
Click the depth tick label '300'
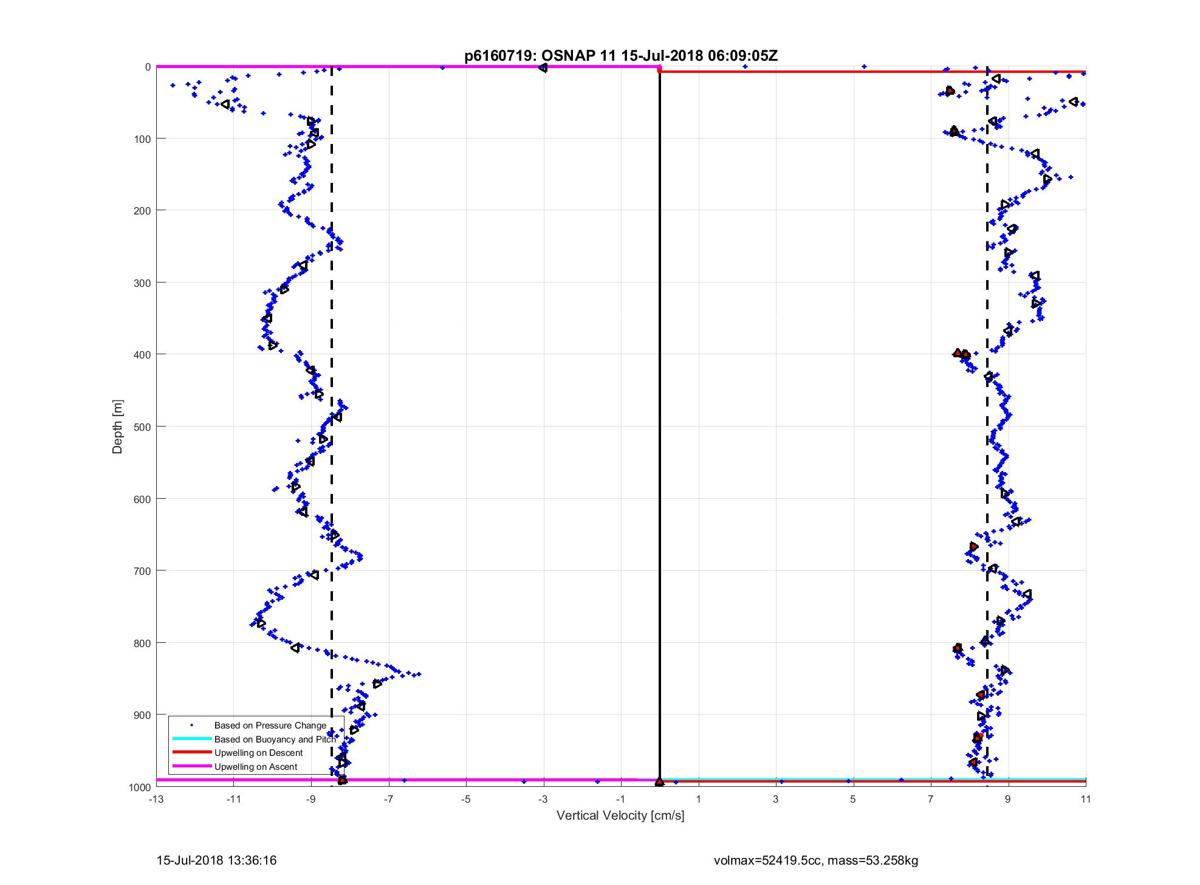tap(142, 283)
